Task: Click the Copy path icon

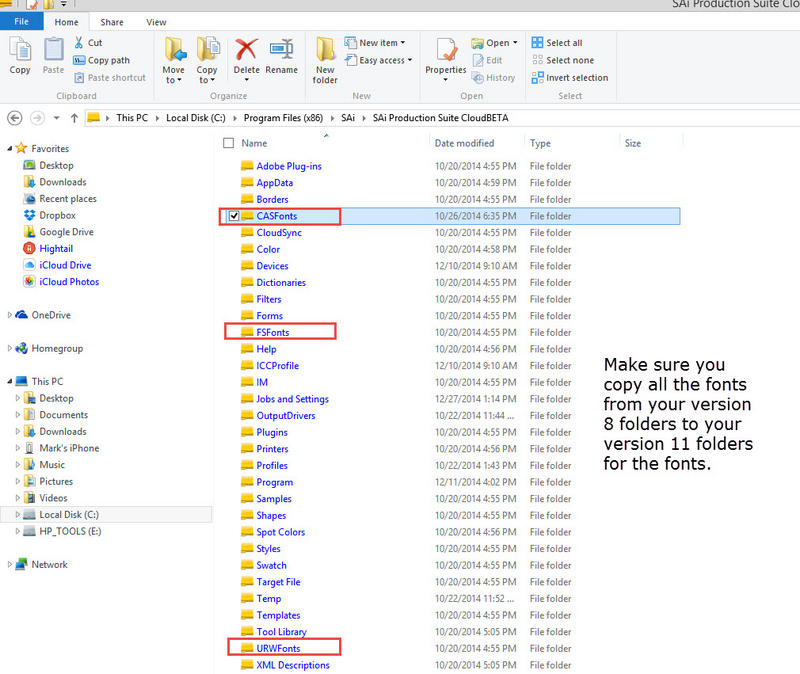Action: [x=79, y=60]
